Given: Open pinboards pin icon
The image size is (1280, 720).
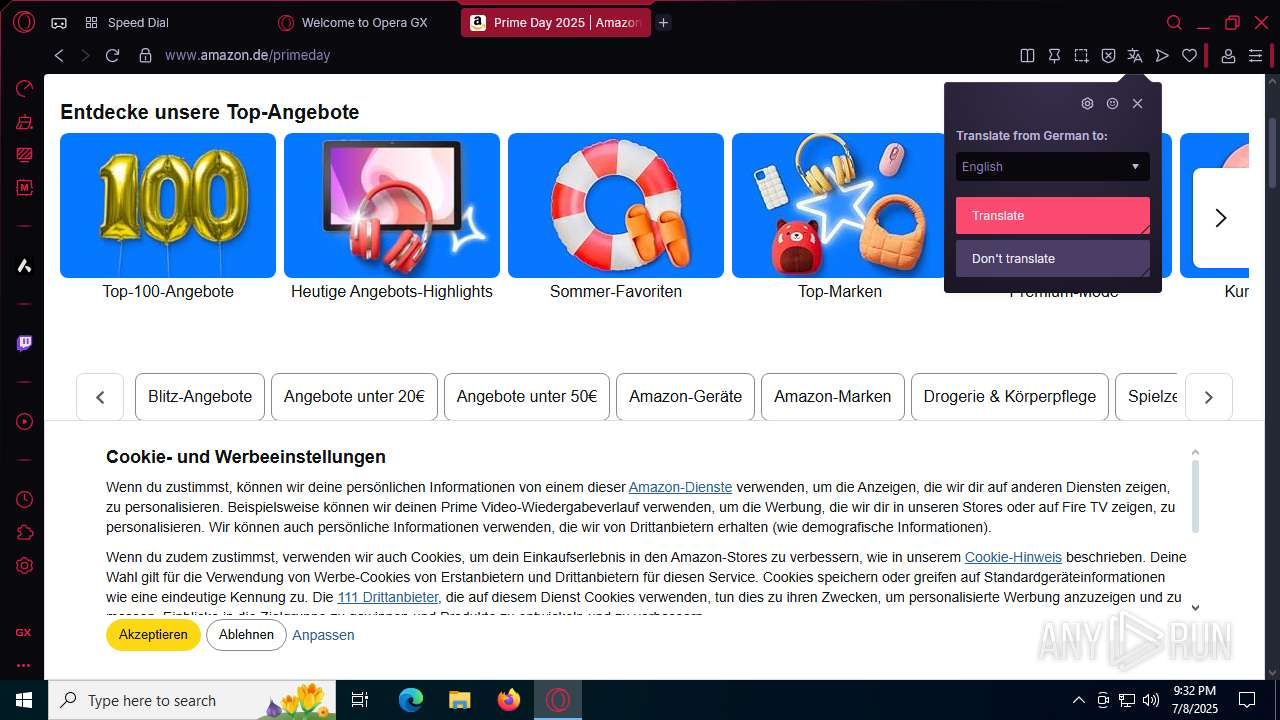Looking at the screenshot, I should (1054, 56).
